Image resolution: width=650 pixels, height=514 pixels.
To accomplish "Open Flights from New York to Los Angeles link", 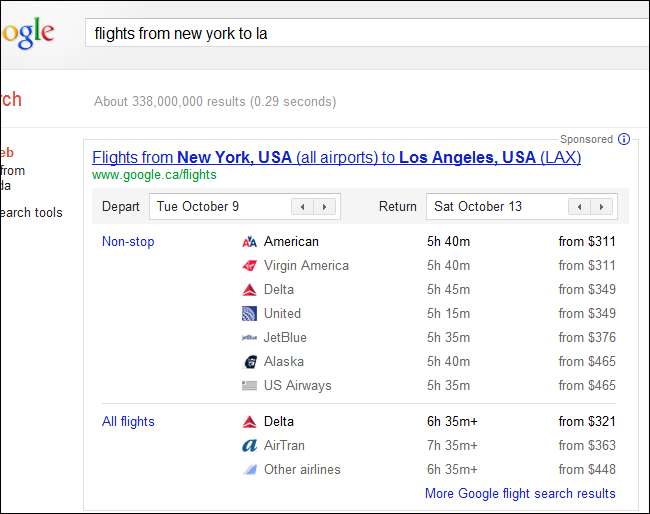I will coord(336,158).
